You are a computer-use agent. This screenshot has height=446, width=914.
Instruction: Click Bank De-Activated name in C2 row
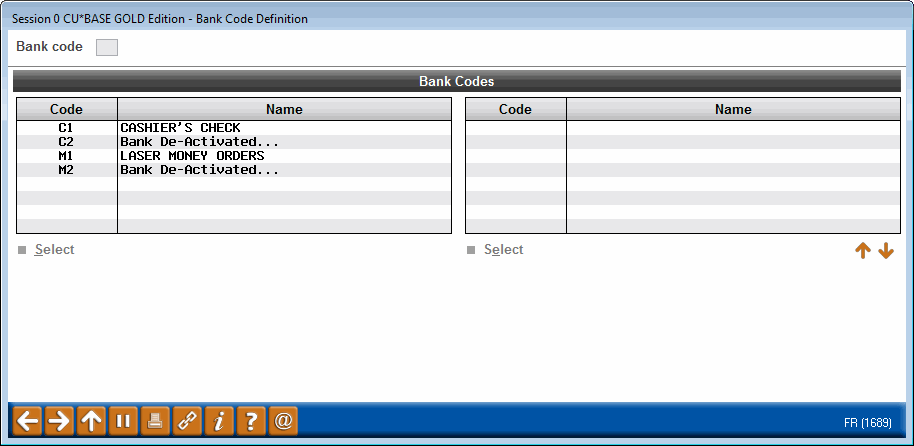[x=199, y=142]
